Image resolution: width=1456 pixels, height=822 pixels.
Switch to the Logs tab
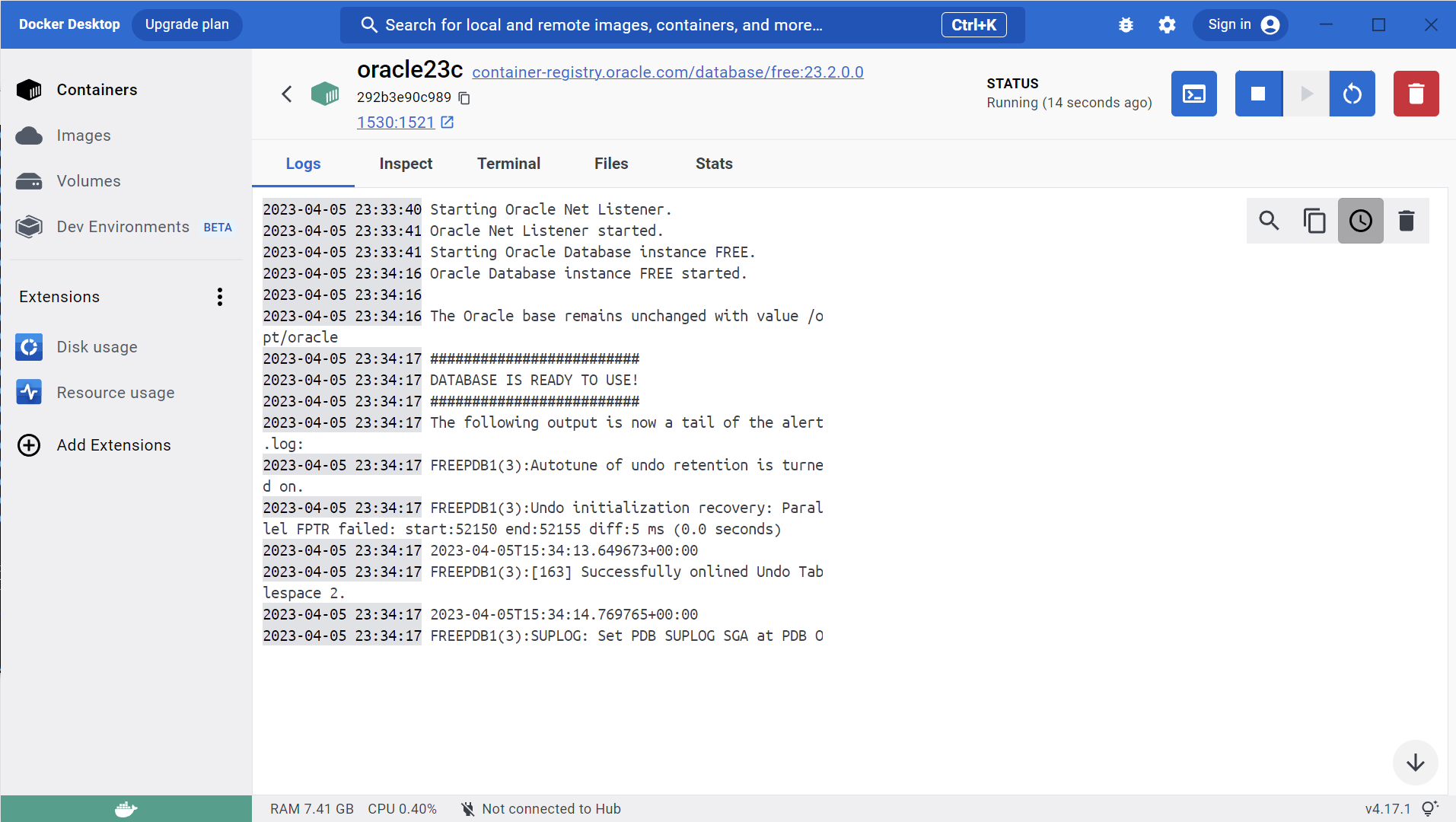[303, 164]
